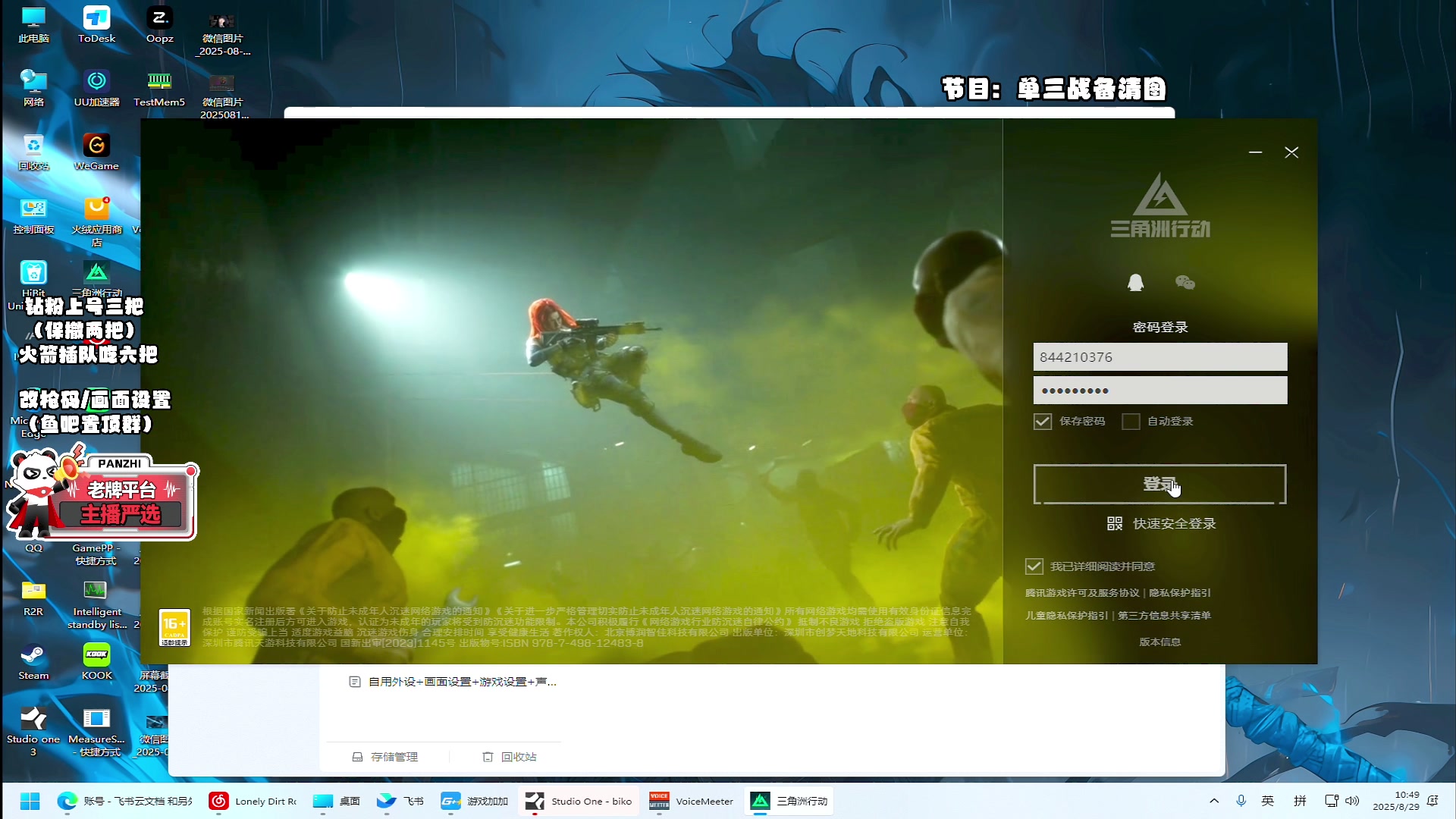Click the QQ penguin login icon
Viewport: 1456px width, 819px height.
1135,283
